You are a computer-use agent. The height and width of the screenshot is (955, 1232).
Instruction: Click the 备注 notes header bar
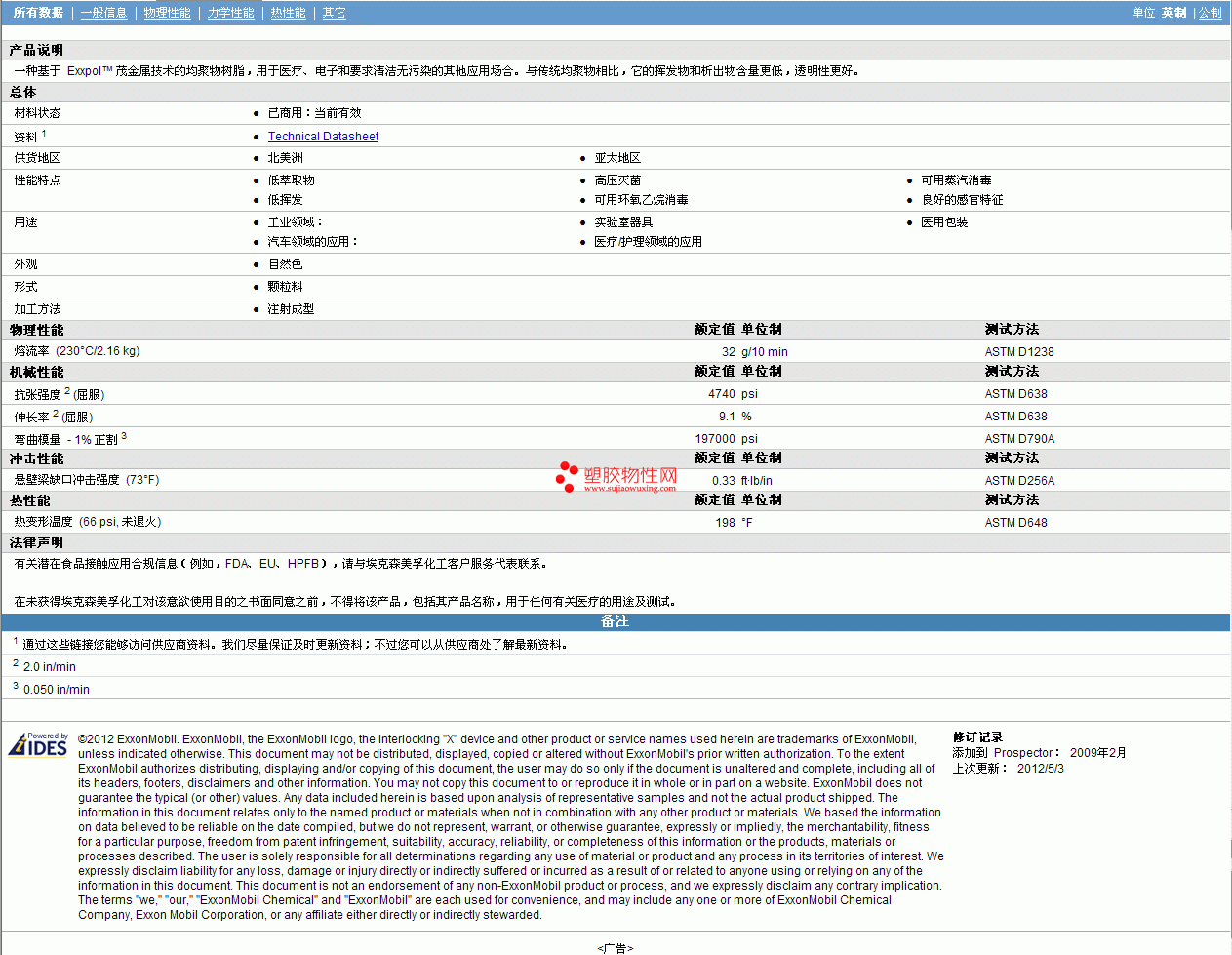point(616,621)
